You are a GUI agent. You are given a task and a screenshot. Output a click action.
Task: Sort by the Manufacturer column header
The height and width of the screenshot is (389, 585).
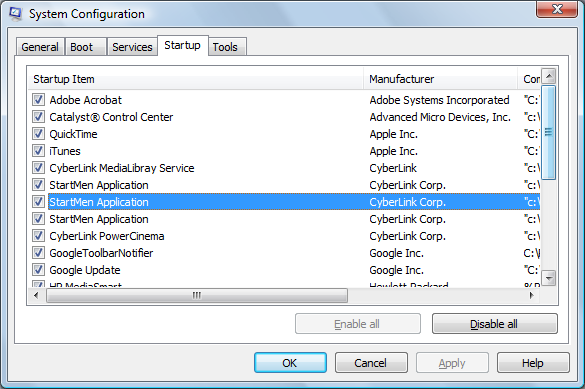click(x=441, y=79)
